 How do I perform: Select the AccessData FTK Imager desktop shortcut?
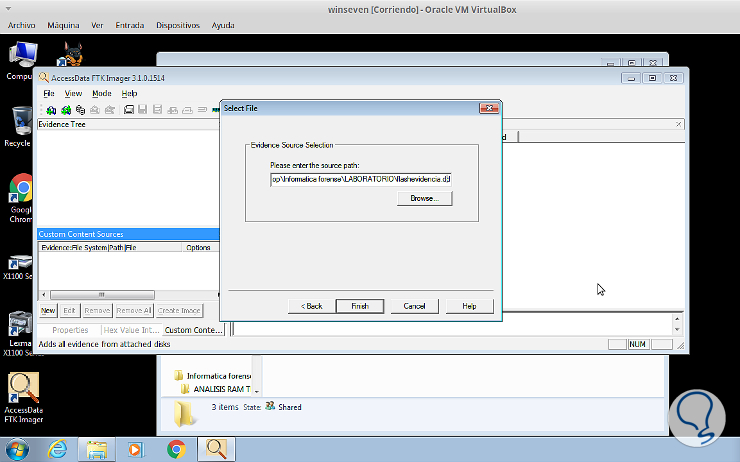[24, 398]
